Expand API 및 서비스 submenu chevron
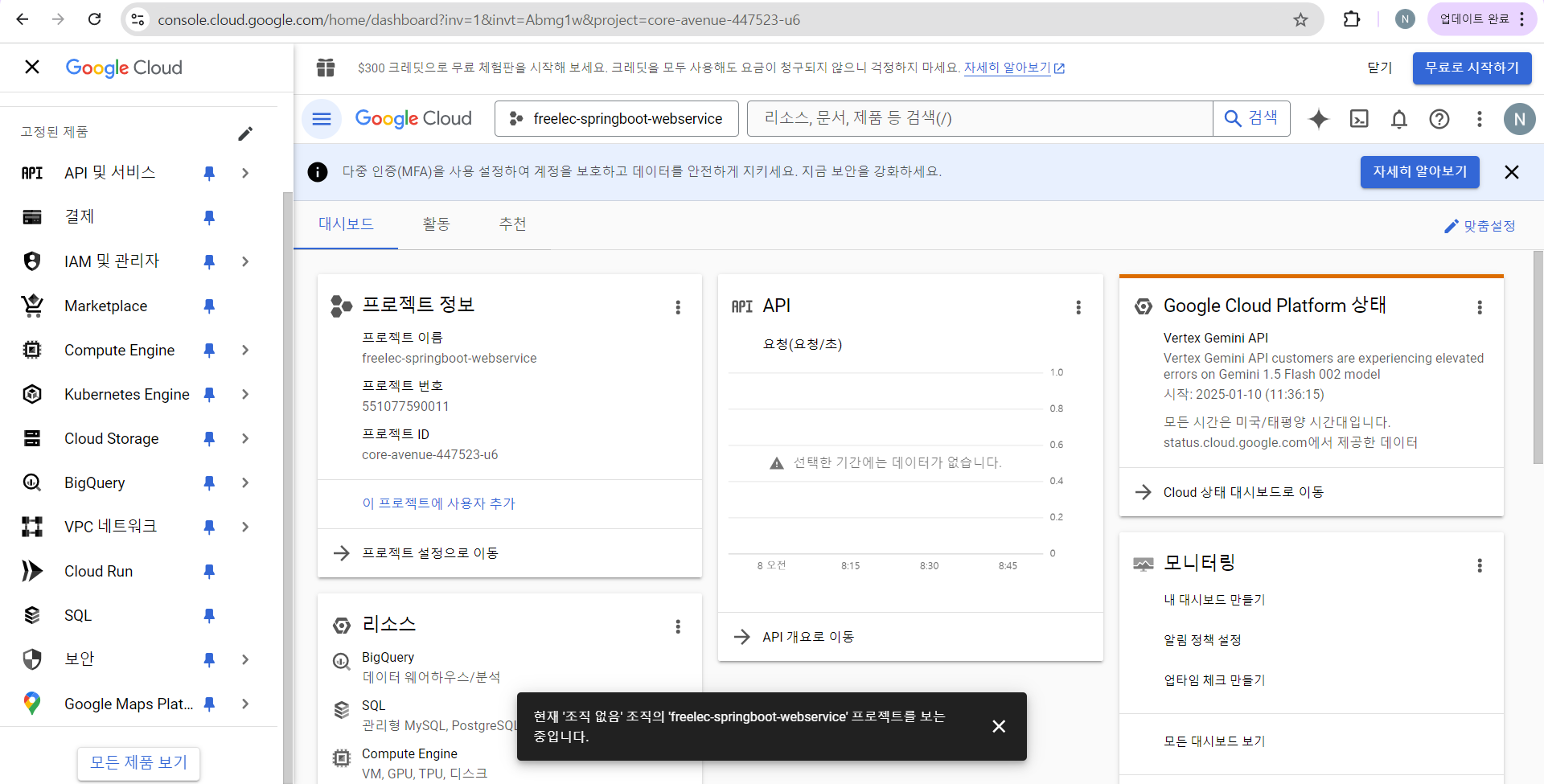The image size is (1544, 784). (245, 173)
